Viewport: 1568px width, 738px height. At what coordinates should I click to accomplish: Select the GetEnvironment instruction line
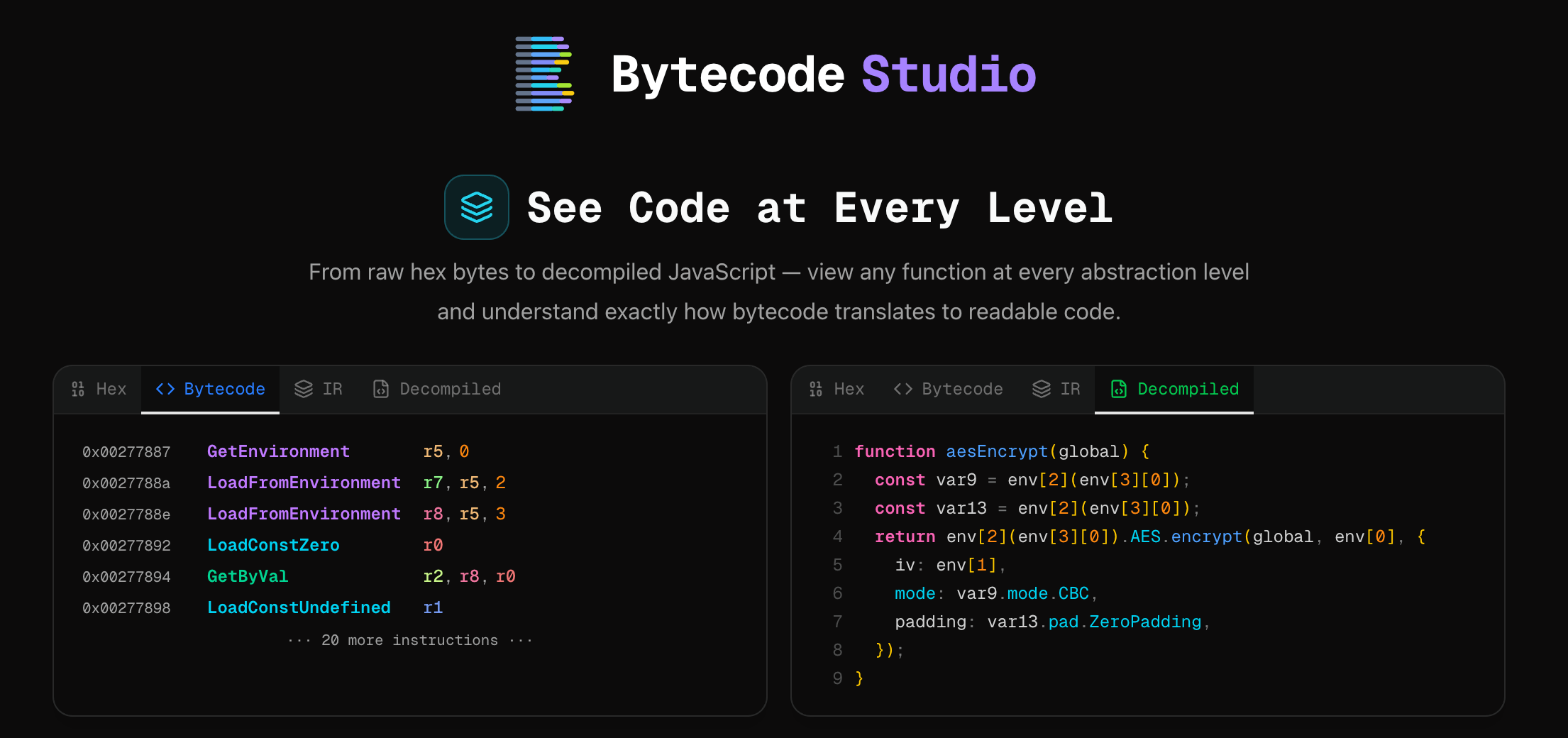coord(278,451)
